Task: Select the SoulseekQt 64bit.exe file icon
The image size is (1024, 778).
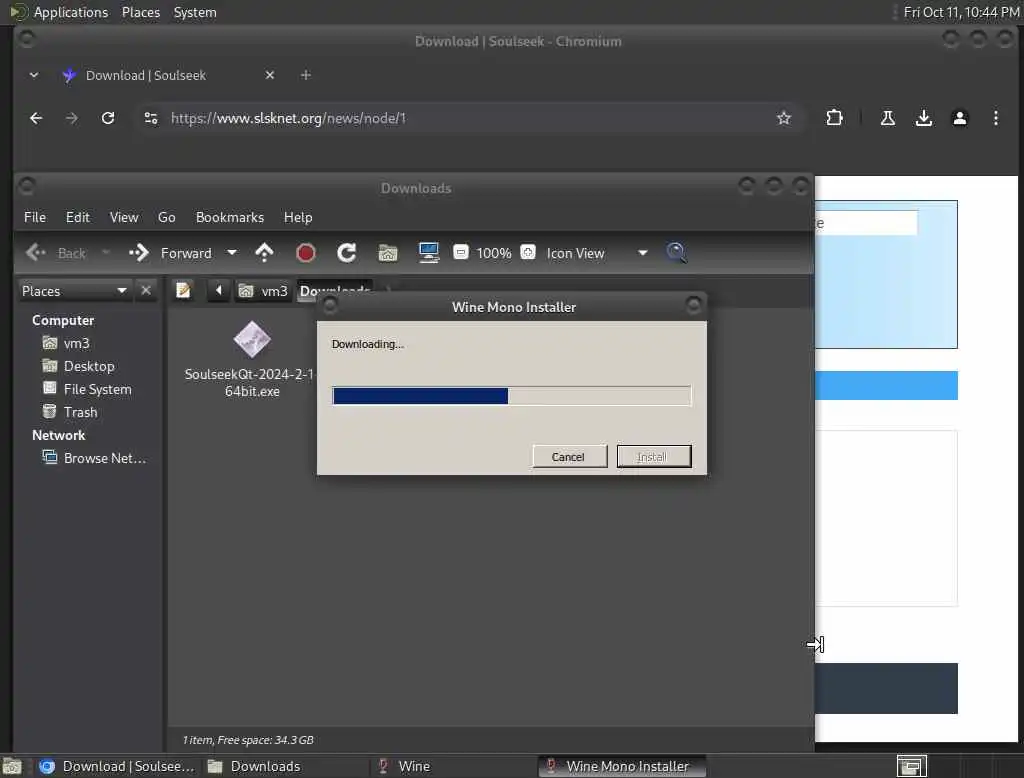Action: [252, 340]
